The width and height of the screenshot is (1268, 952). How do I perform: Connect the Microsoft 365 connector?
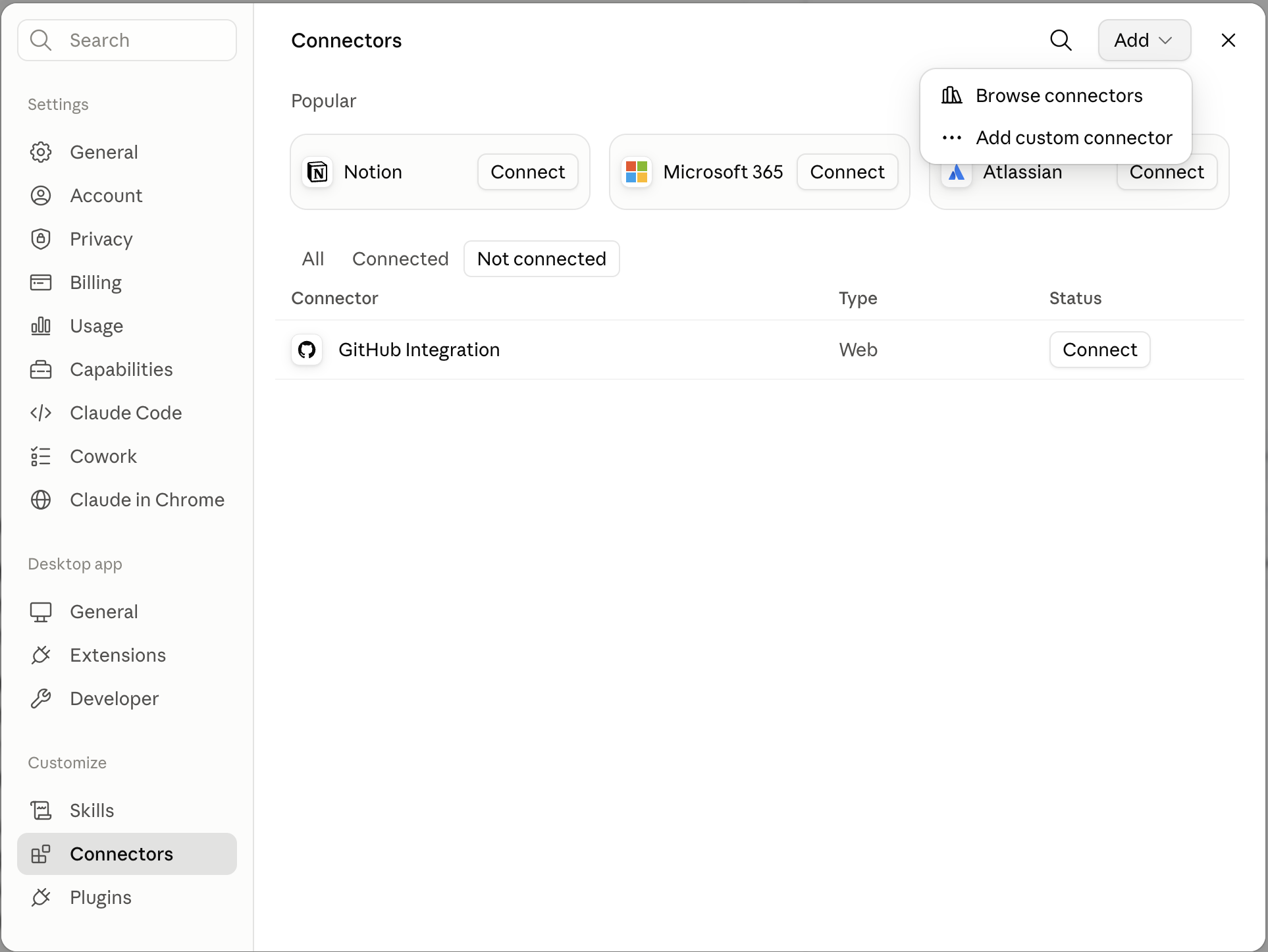[x=847, y=172]
